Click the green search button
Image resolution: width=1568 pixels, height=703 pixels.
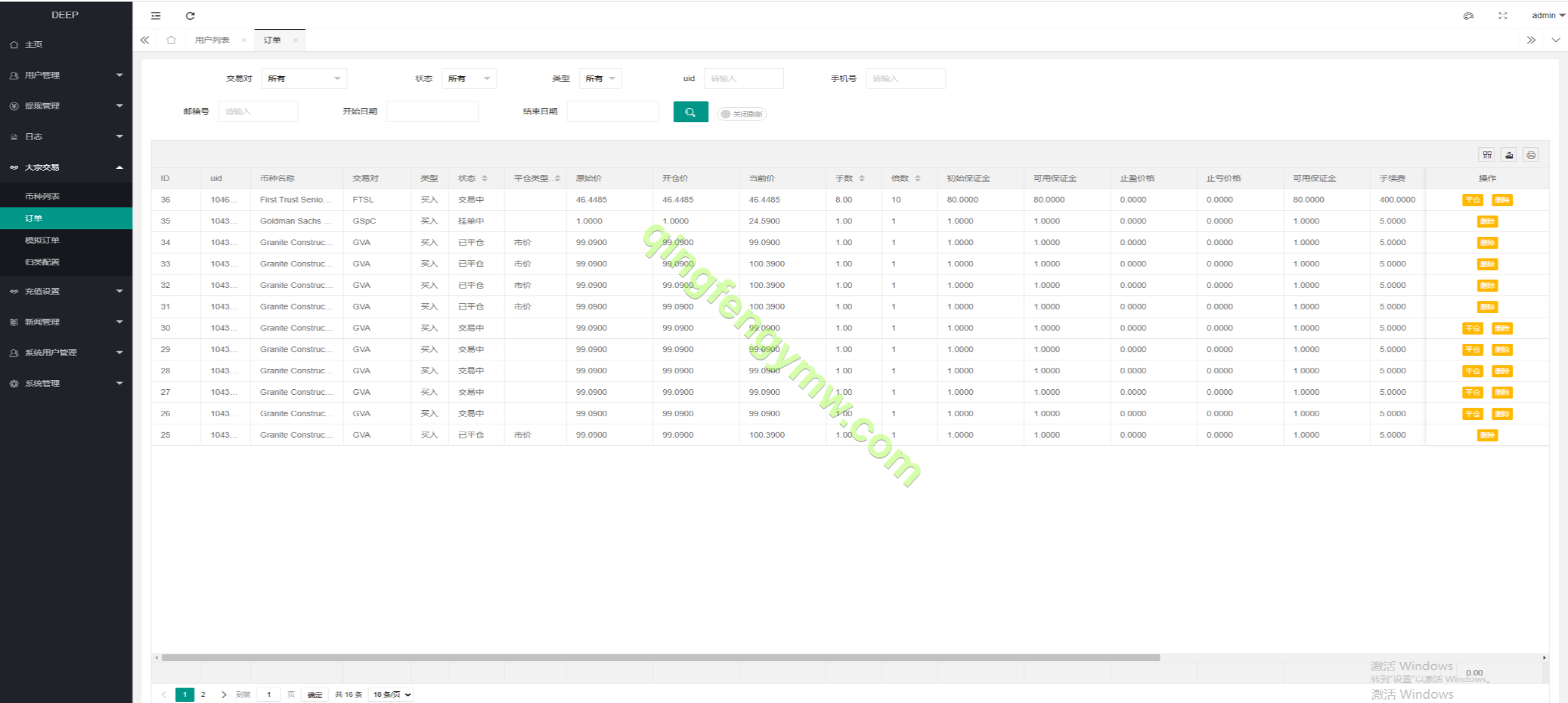tap(690, 112)
